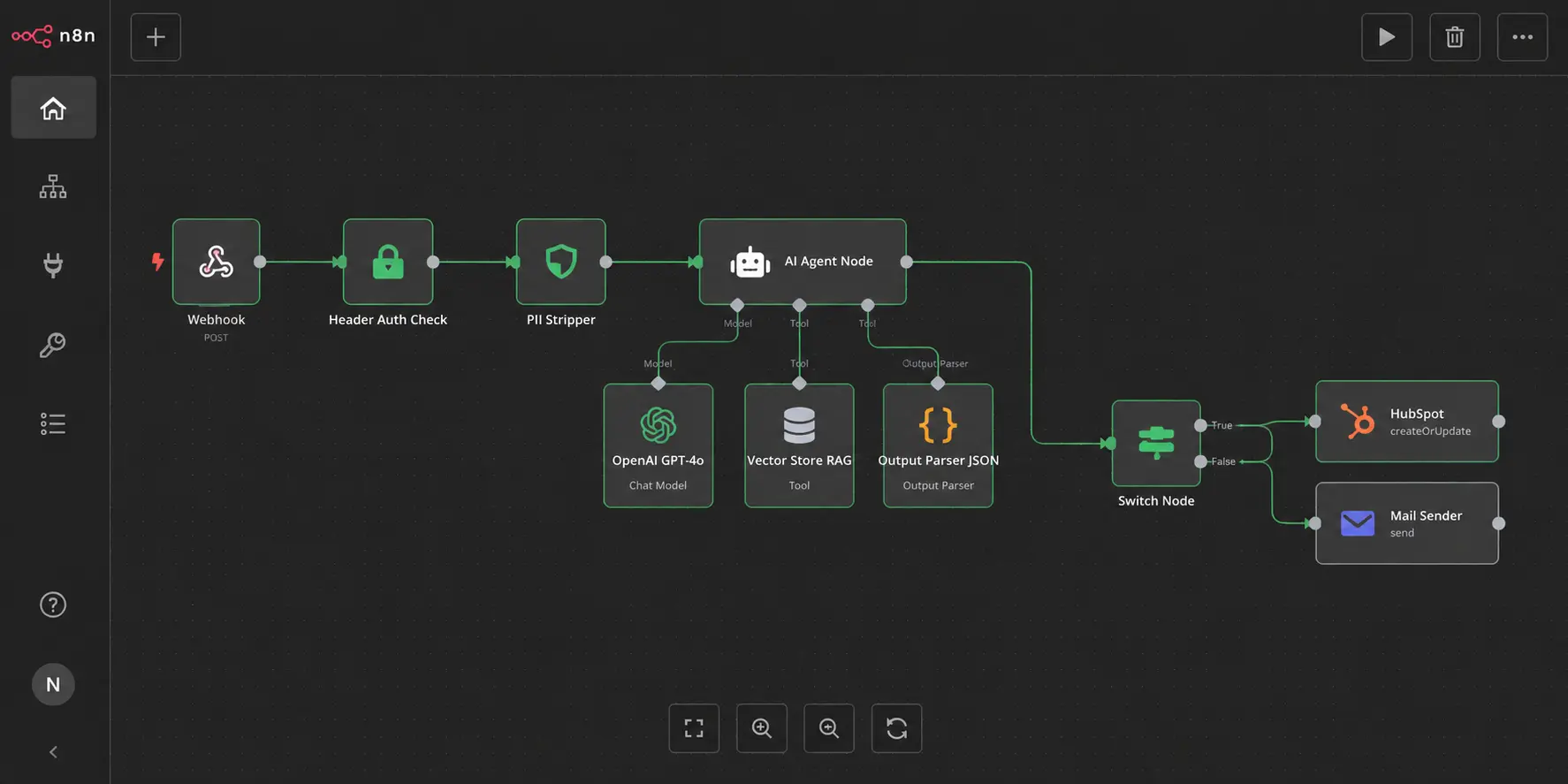Select the Webhook node
Screen dimensions: 1568x784
coord(217,262)
